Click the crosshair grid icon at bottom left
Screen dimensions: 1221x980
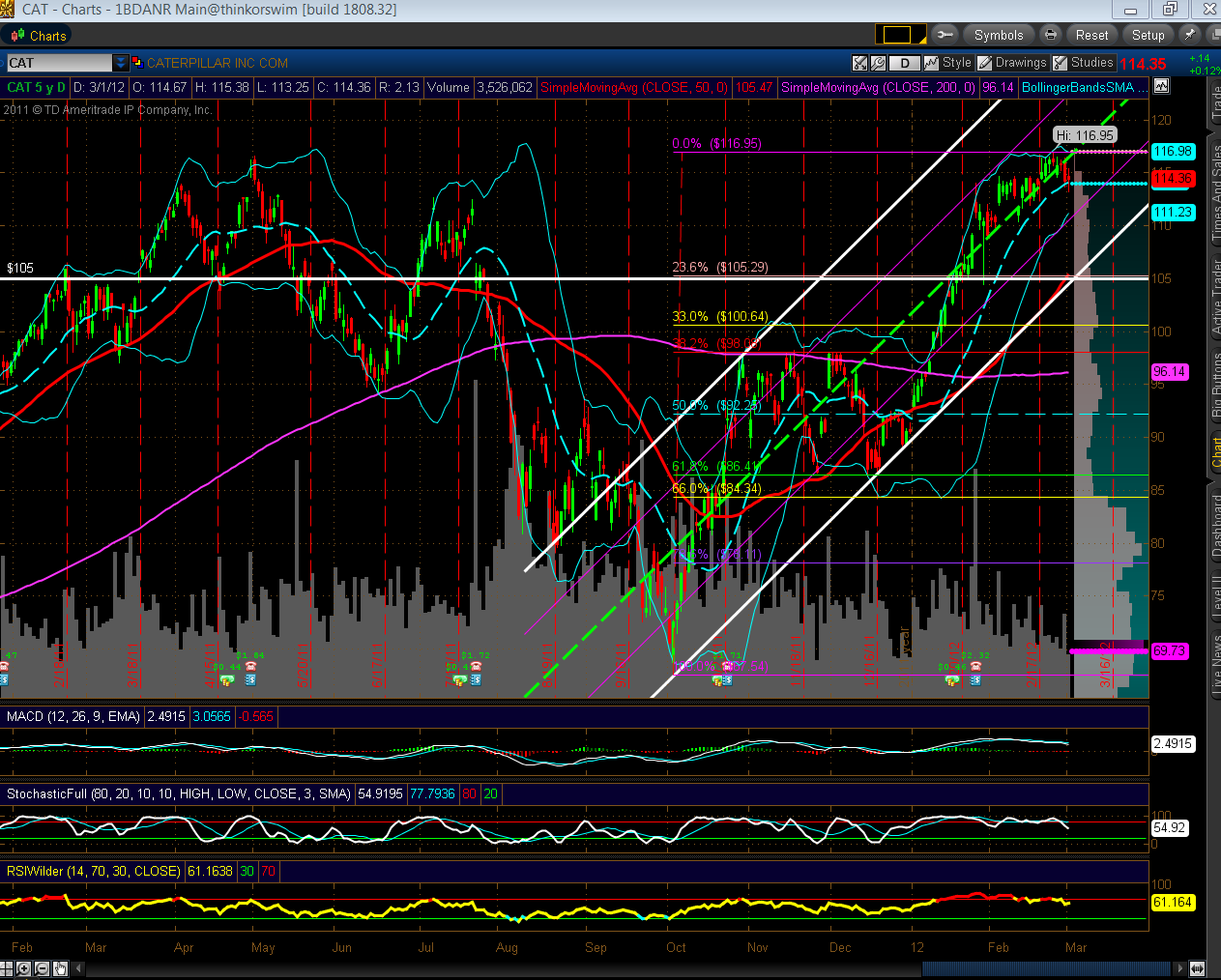[8, 968]
